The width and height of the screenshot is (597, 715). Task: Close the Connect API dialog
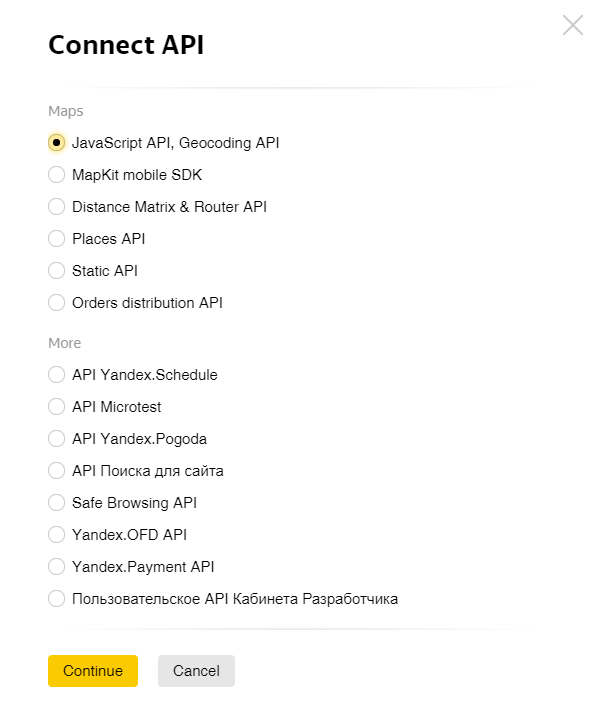coord(573,25)
